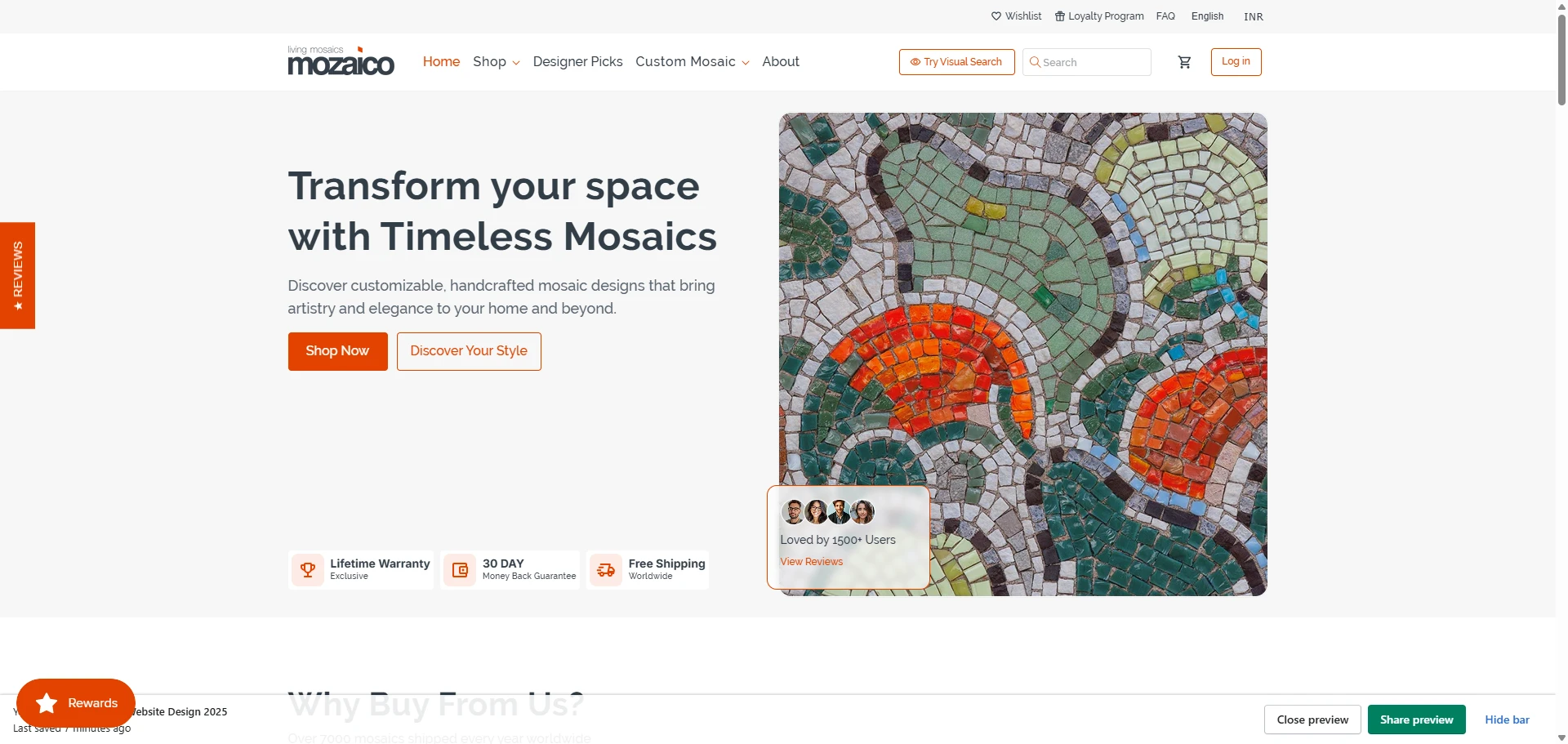
Task: Open the REVIEWS side tab
Action: tap(17, 275)
